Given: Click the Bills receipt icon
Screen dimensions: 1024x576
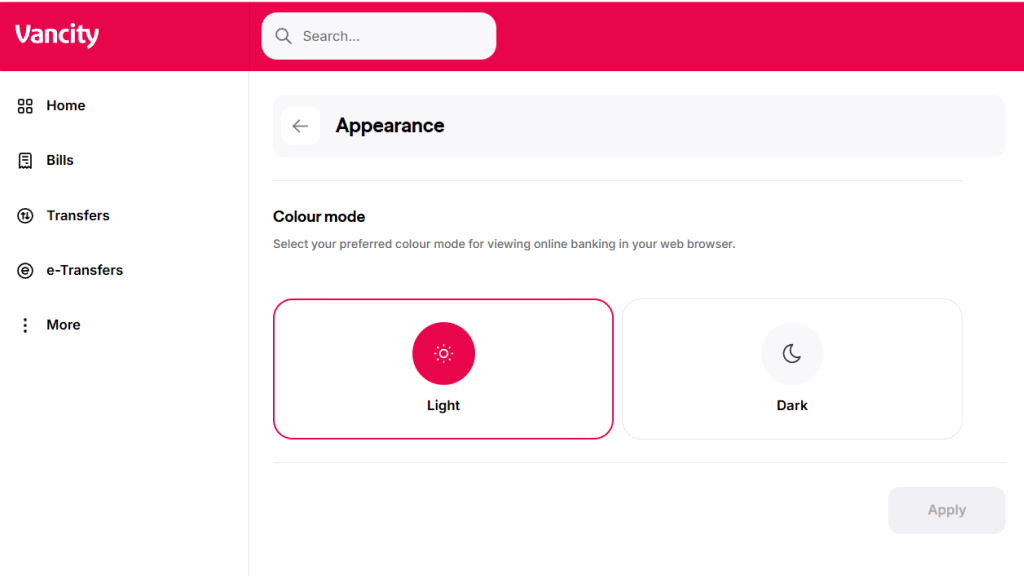Looking at the screenshot, I should pos(25,160).
